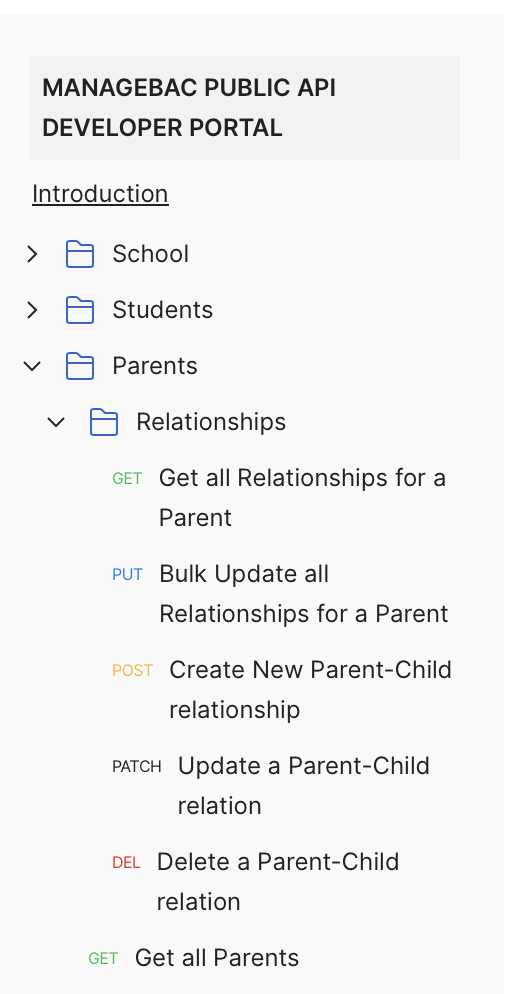Click the Relationships folder icon
The image size is (522, 994).
pos(104,422)
